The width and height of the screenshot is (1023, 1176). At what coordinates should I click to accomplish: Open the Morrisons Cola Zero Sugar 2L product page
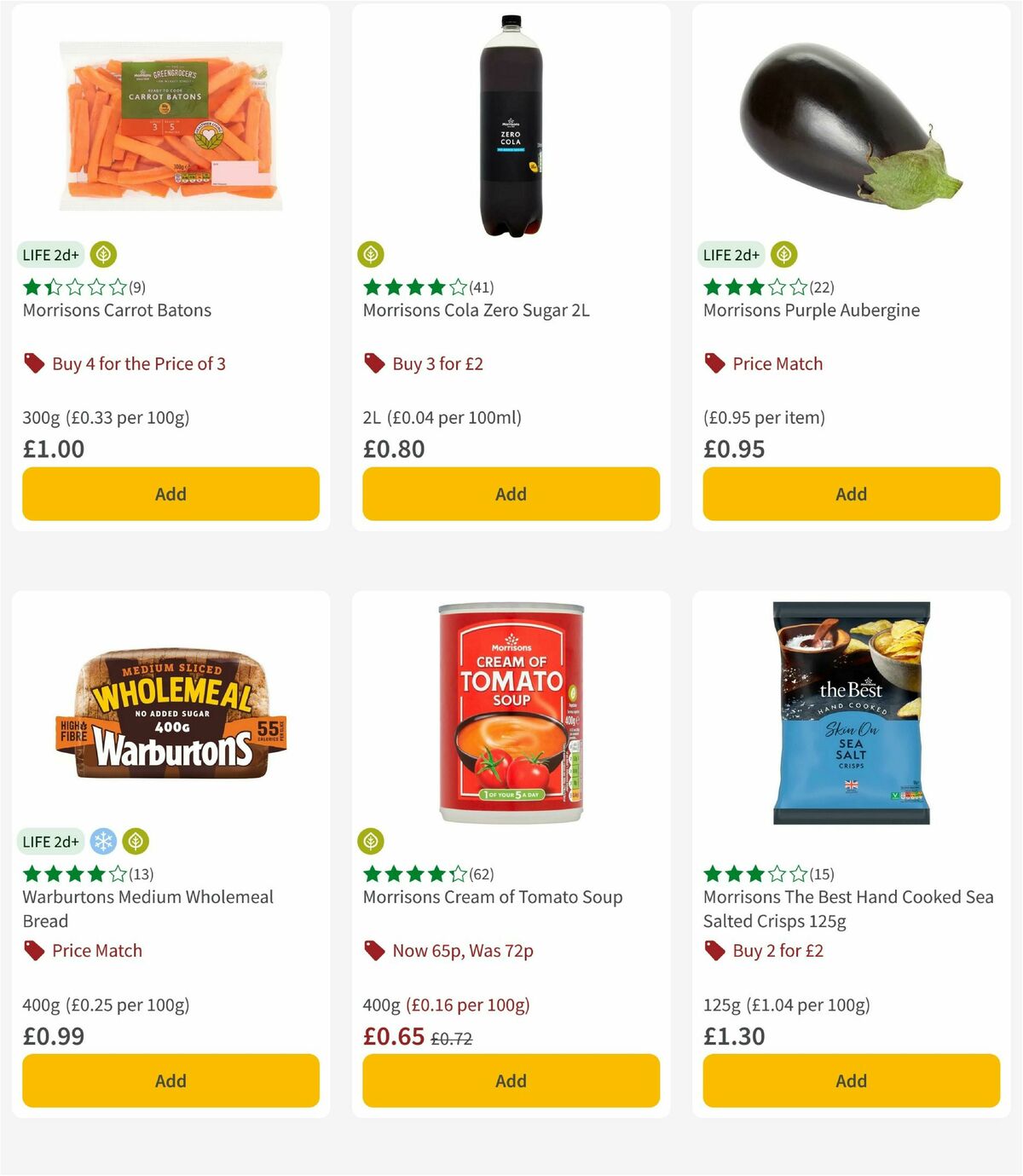point(475,310)
